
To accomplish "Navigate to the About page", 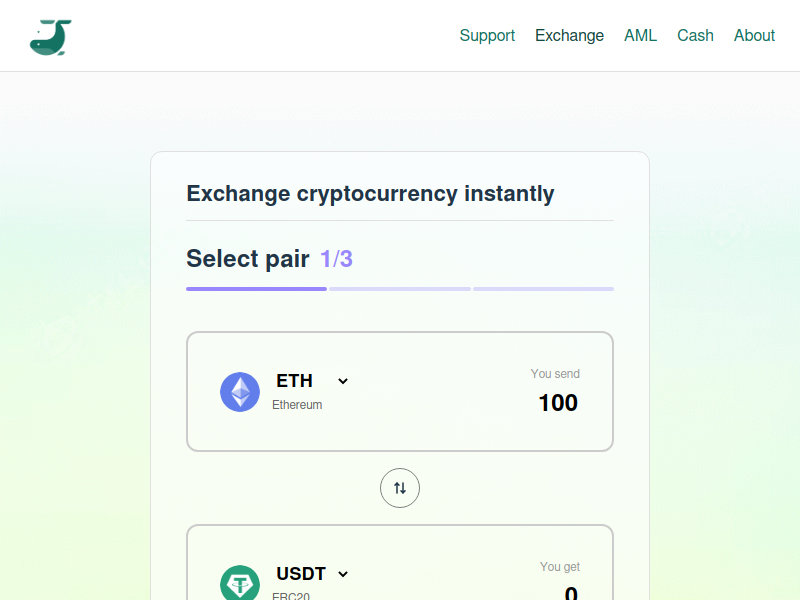I will tap(754, 36).
